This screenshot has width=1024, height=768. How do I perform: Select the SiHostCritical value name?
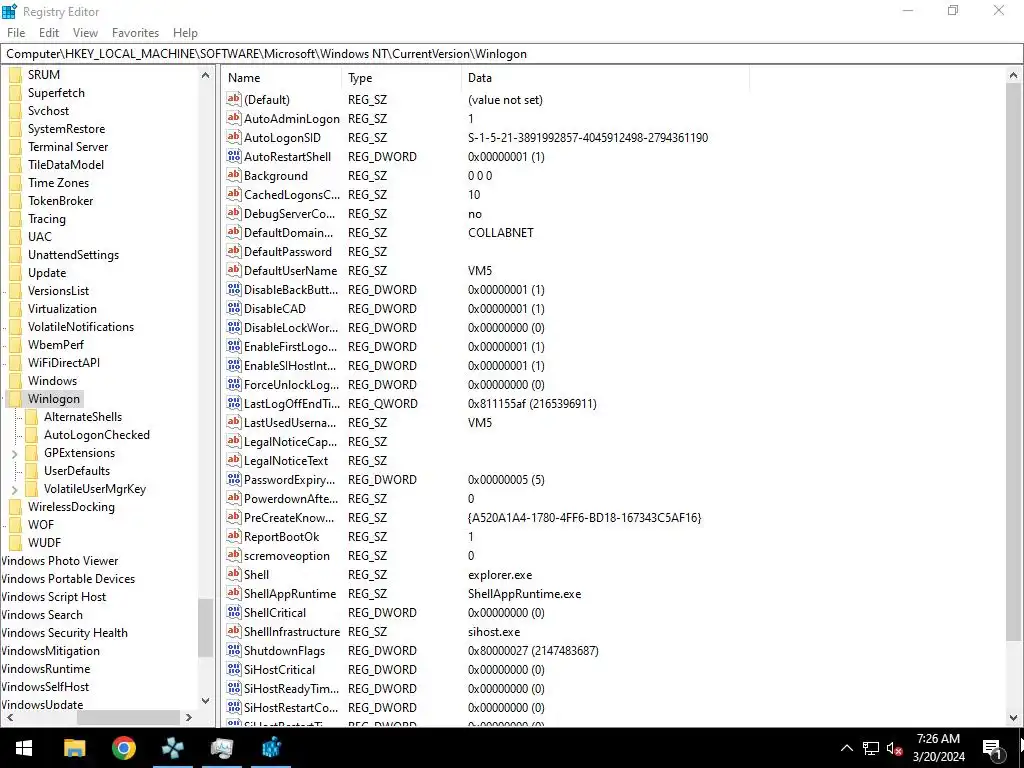(x=280, y=669)
